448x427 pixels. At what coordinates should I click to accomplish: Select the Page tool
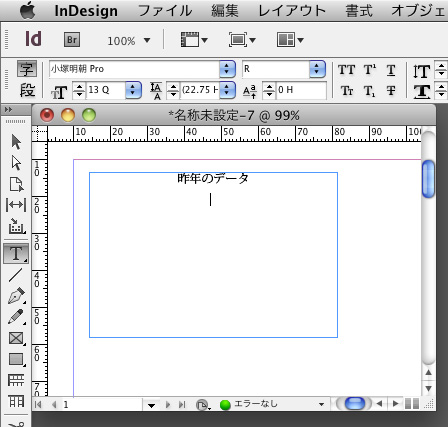coord(16,184)
